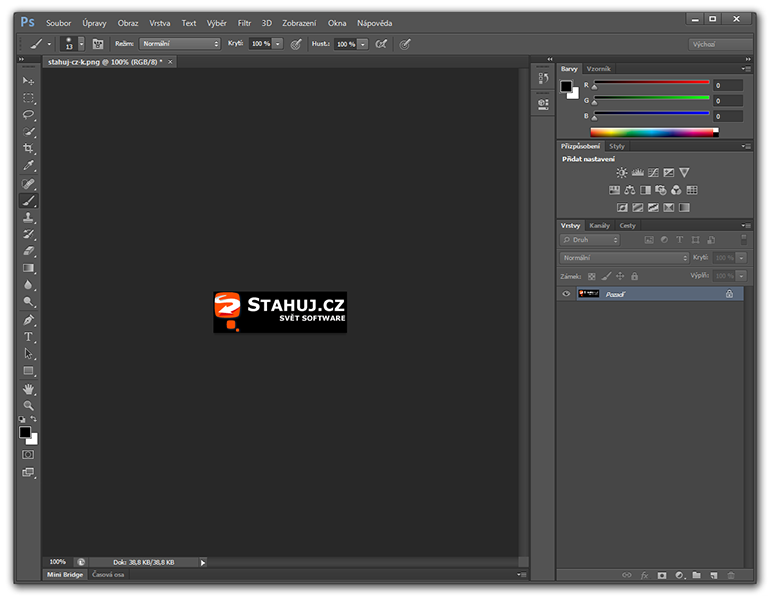
Task: Select the Pen tool
Action: [29, 320]
